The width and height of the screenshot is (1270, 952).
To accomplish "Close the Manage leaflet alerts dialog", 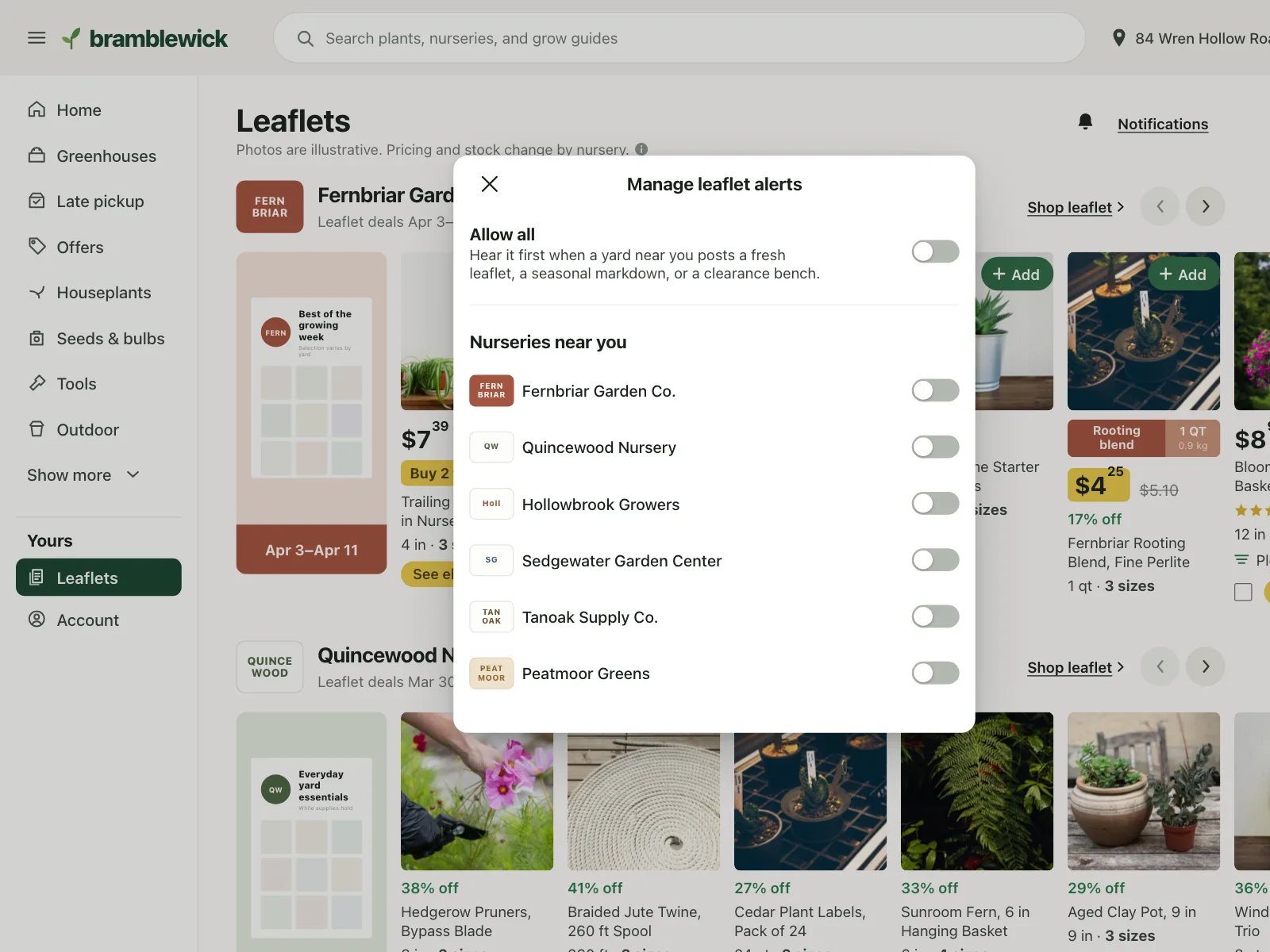I will tap(490, 184).
